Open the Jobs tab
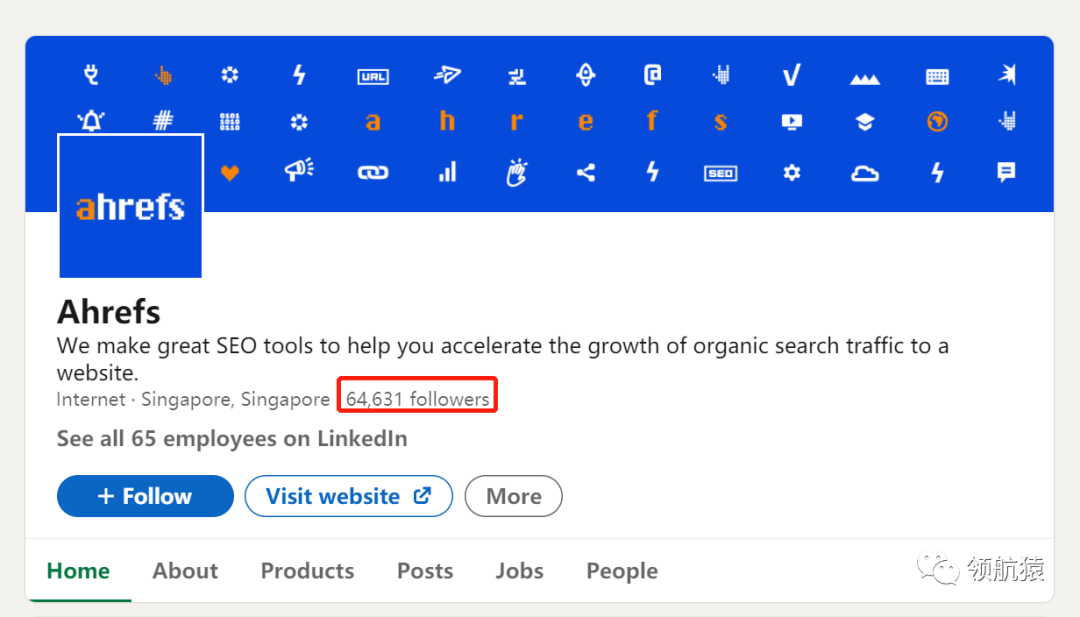This screenshot has height=617, width=1080. point(519,571)
